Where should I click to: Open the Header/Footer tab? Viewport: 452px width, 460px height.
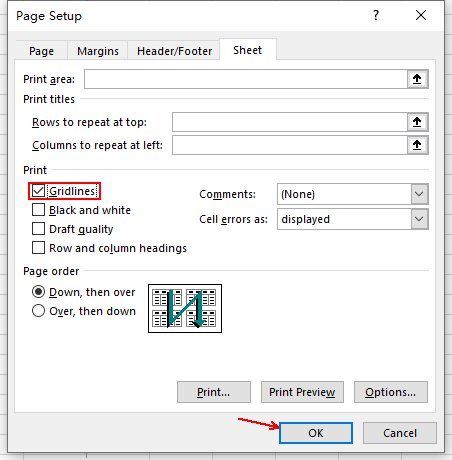click(174, 51)
